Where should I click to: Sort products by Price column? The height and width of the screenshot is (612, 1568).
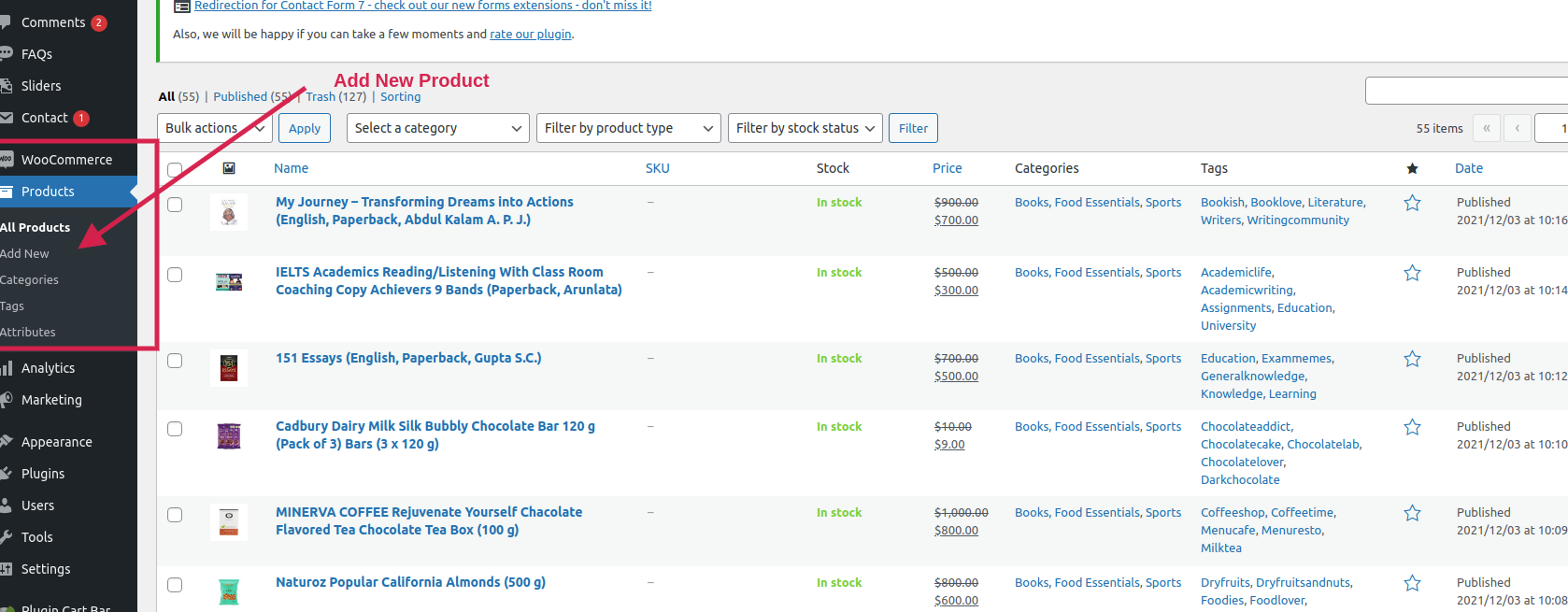coord(947,168)
